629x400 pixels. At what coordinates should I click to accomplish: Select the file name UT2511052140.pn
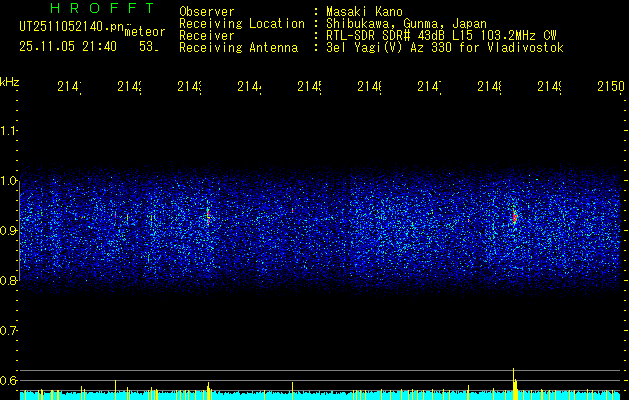72,27
